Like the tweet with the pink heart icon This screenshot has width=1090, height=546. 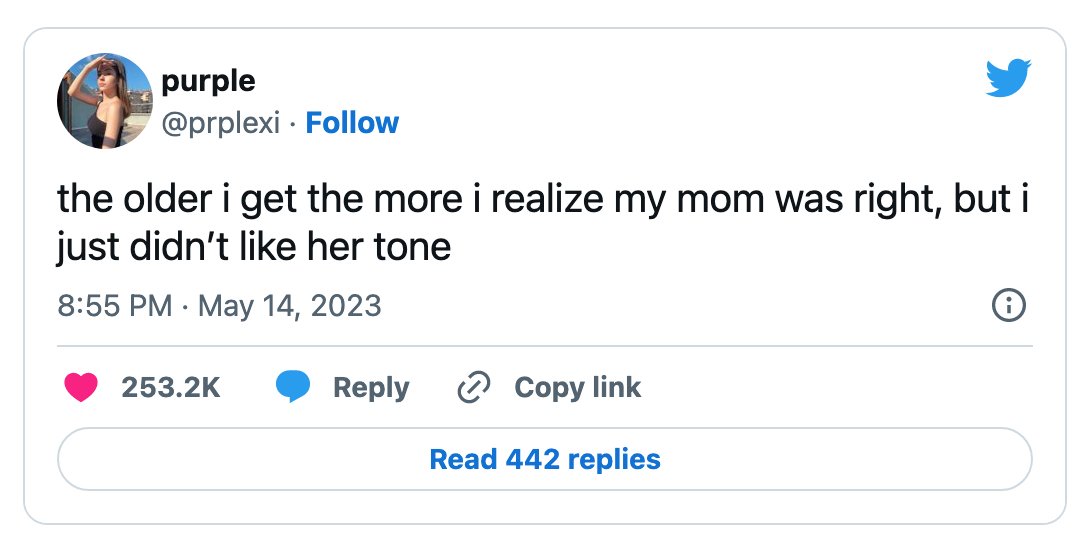tap(81, 387)
